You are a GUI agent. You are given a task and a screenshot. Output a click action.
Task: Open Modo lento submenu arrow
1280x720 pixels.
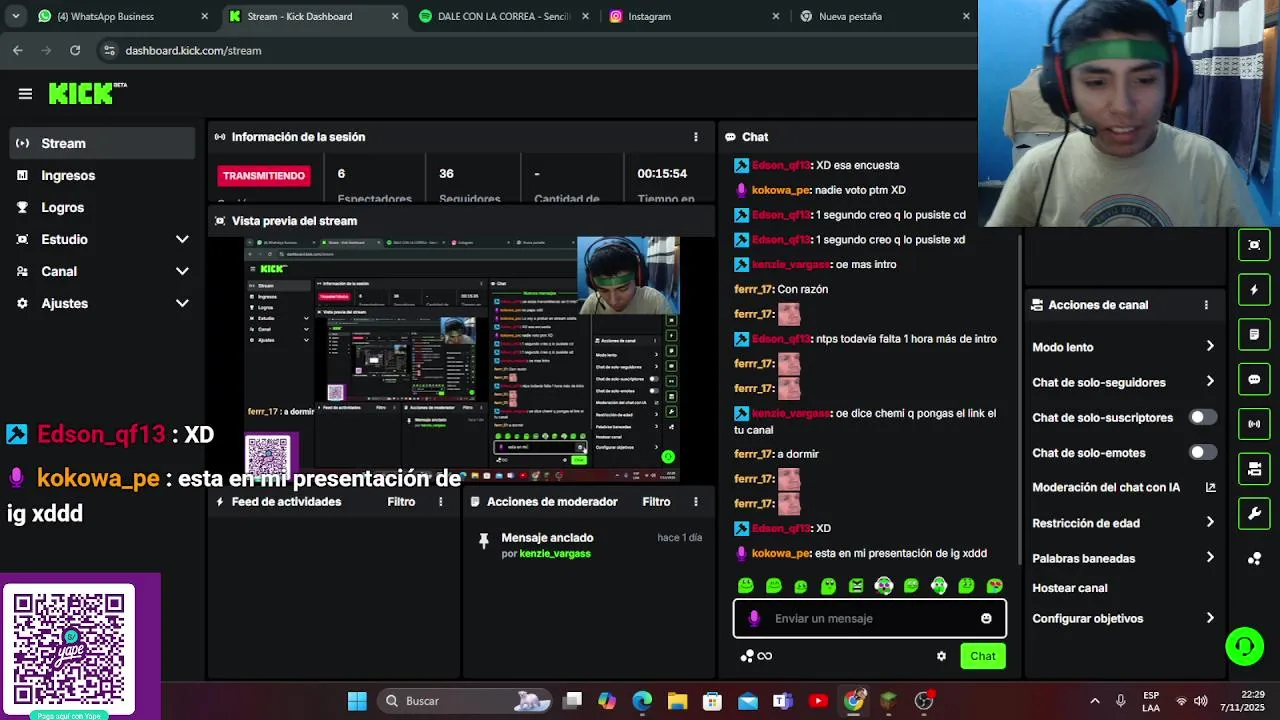1210,346
